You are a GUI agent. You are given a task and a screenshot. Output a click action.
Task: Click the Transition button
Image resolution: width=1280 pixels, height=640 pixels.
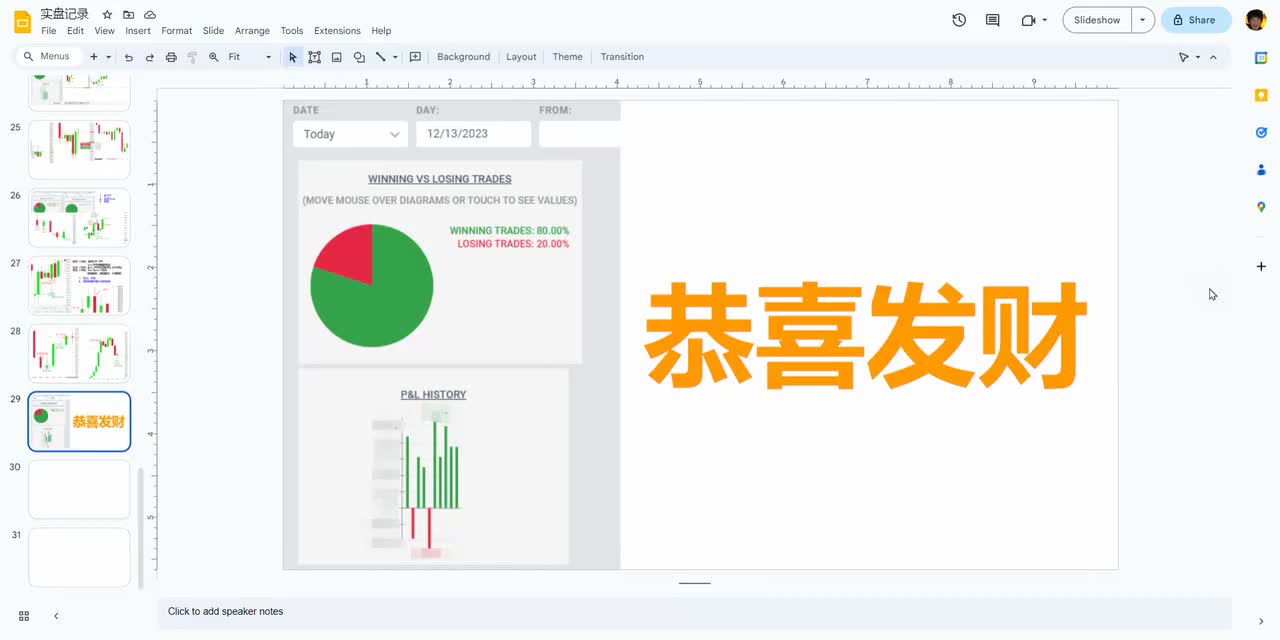tap(622, 57)
